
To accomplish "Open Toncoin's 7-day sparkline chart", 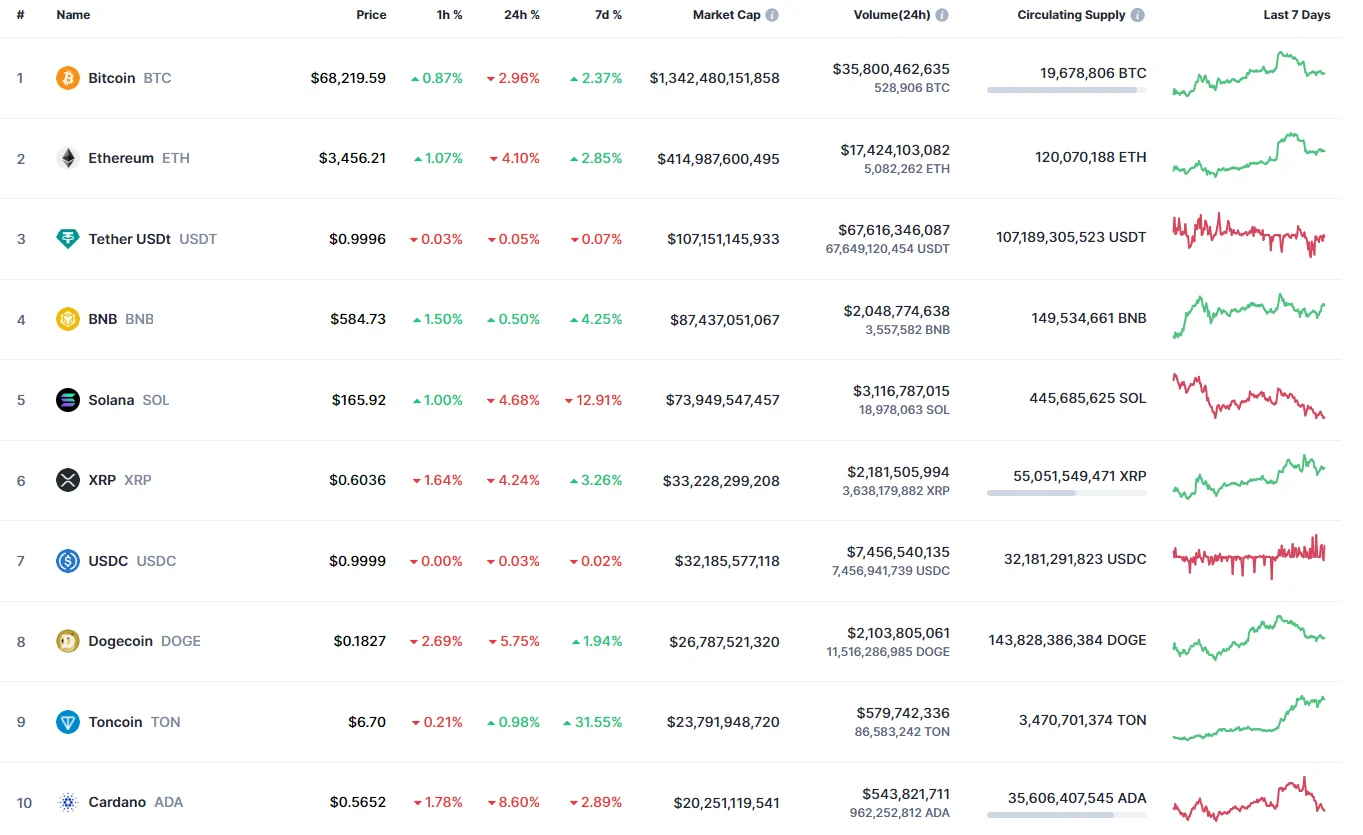I will 1248,719.
